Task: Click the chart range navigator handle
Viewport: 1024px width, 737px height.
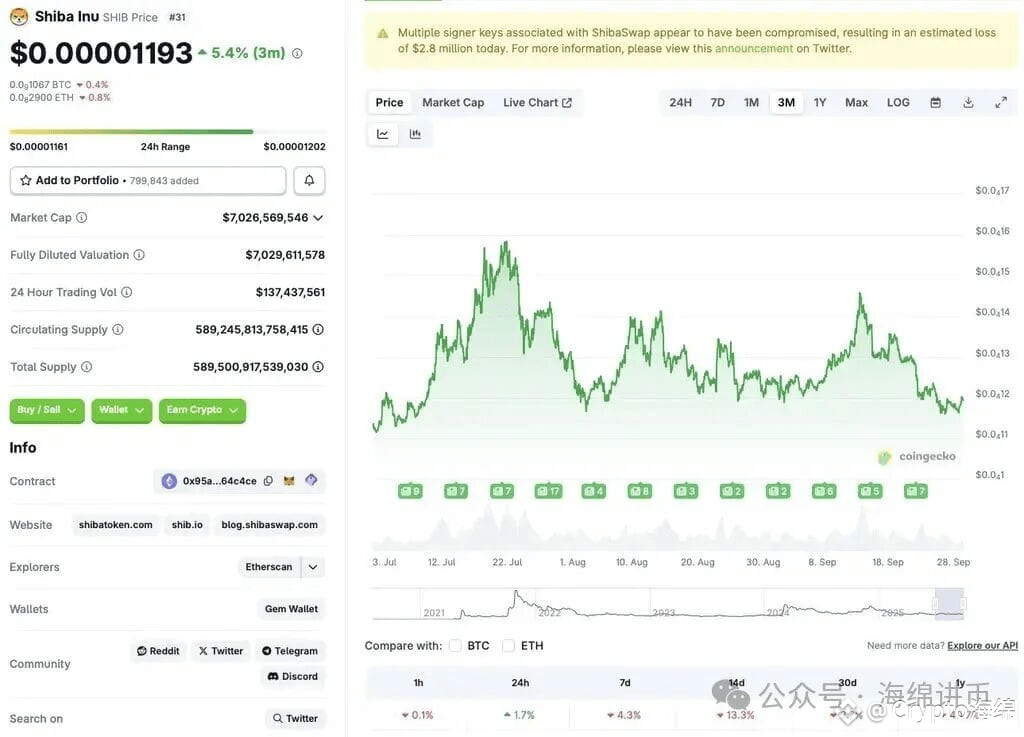Action: pos(949,603)
